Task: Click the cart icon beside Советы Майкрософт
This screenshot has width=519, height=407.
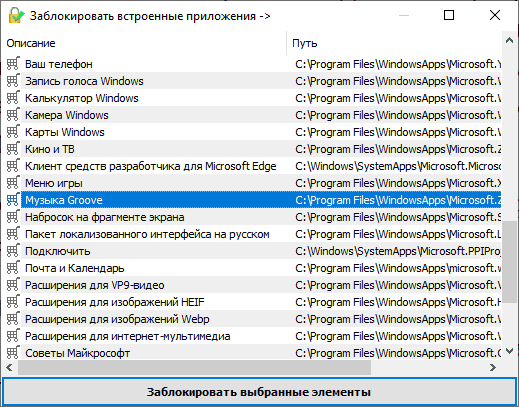Action: [13, 352]
